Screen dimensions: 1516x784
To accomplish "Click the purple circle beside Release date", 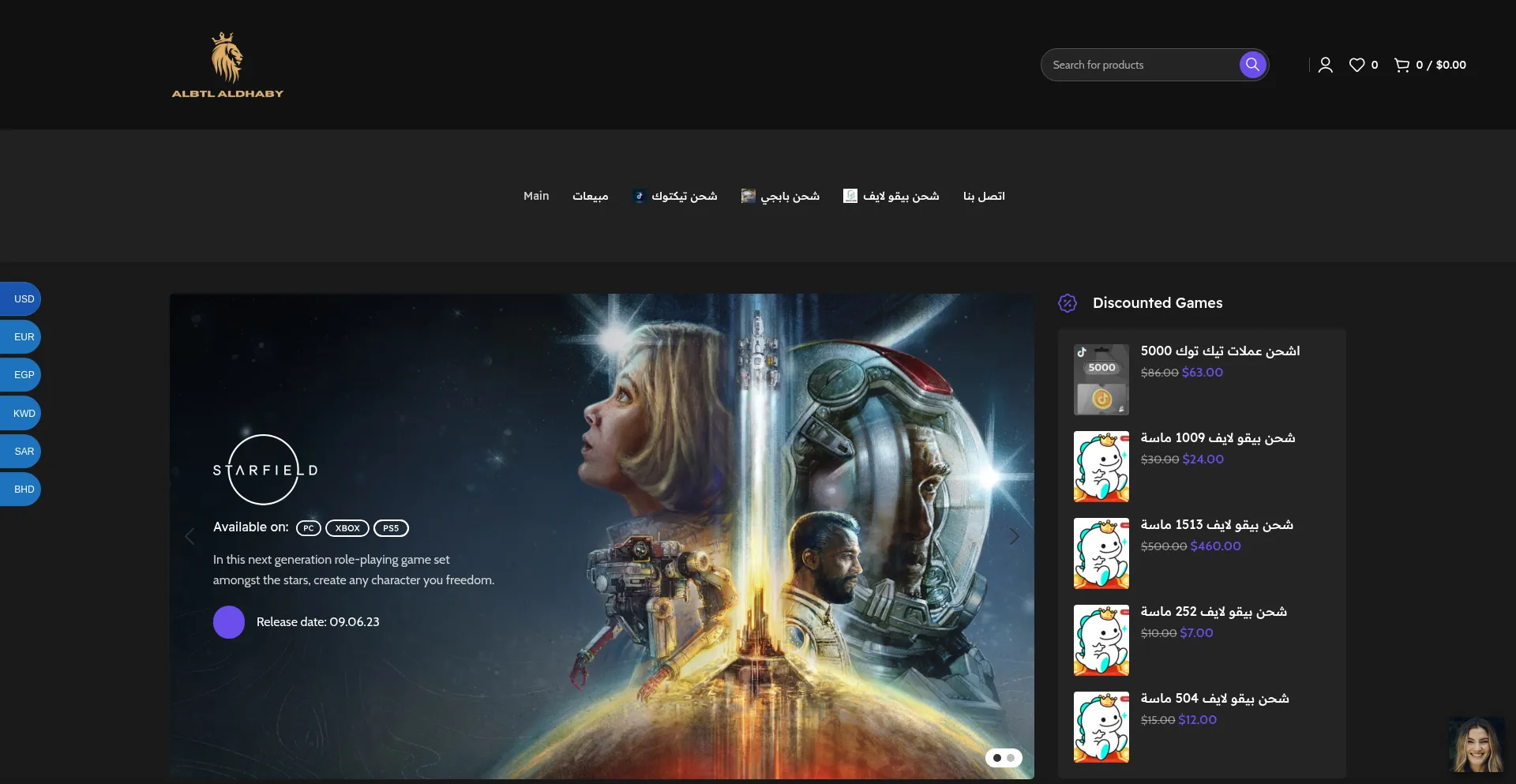I will [x=229, y=622].
